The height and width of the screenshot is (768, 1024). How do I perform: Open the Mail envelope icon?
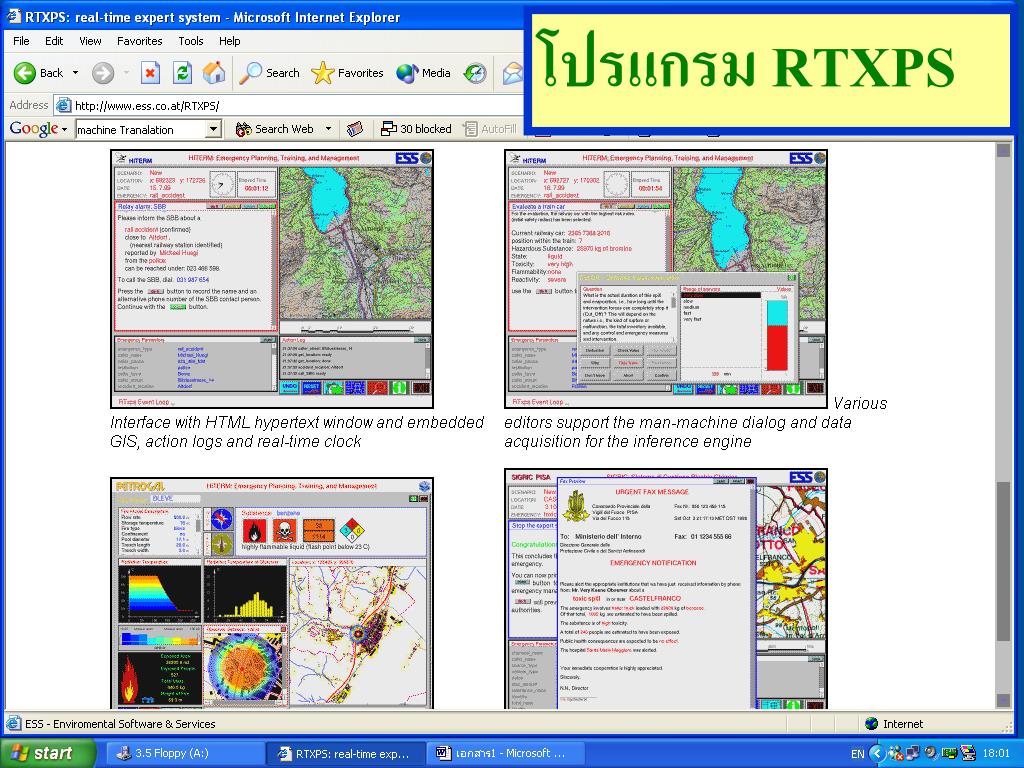tap(513, 73)
